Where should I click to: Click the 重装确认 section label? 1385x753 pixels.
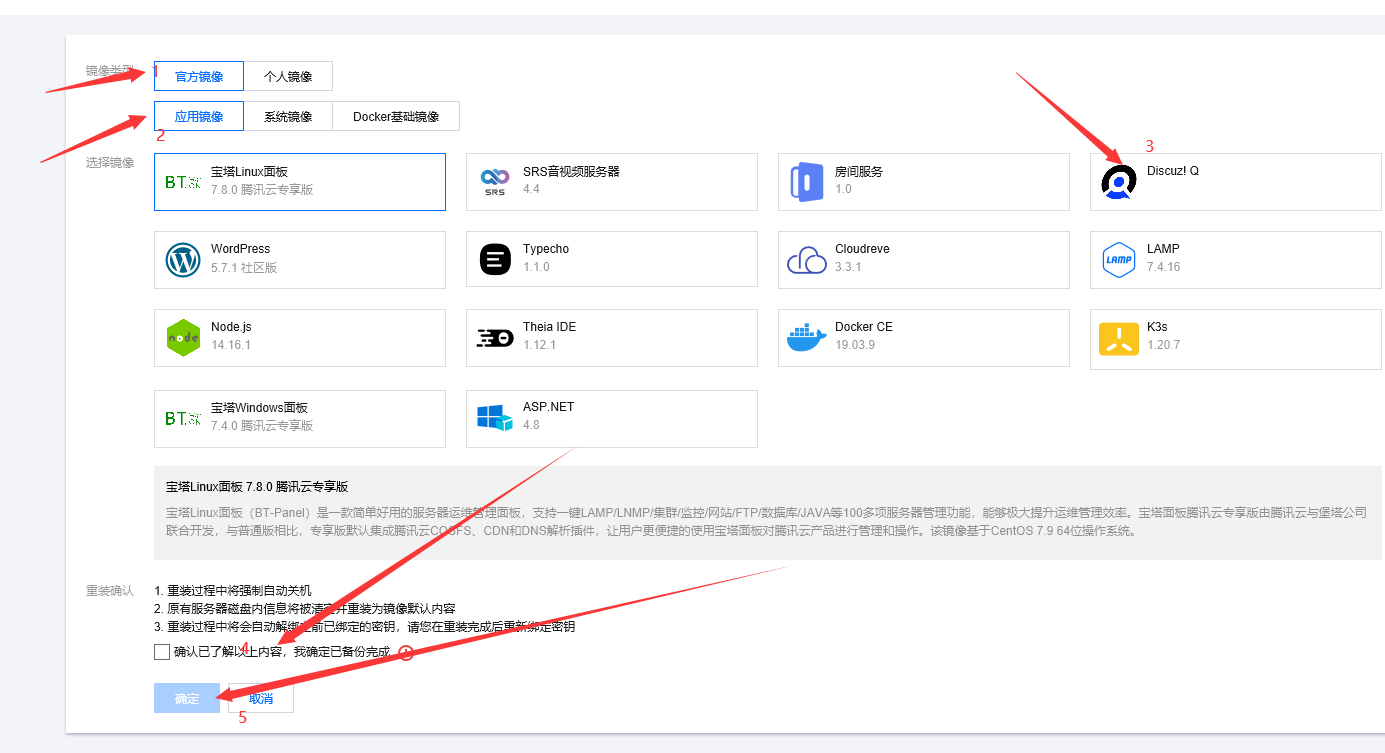tap(110, 591)
